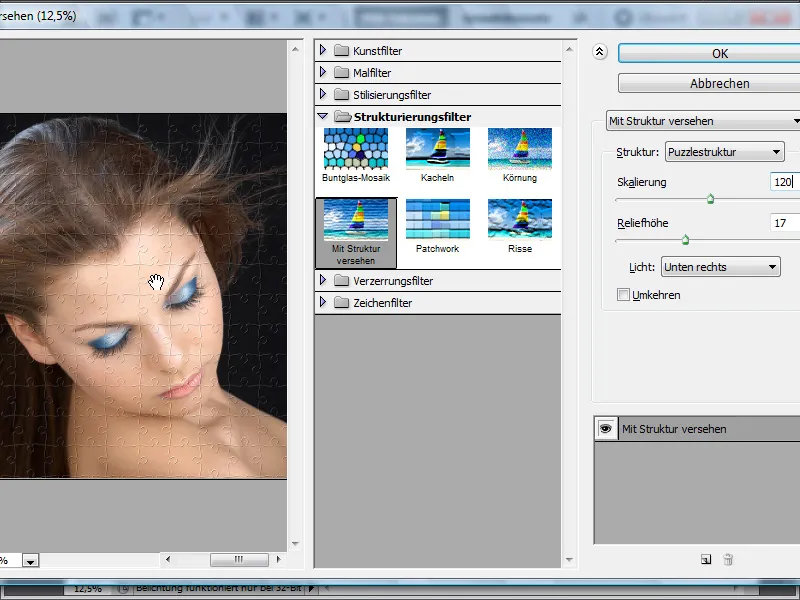Select the Mit Struktur versehen thumbnail
Viewport: 800px width, 600px height.
356,233
